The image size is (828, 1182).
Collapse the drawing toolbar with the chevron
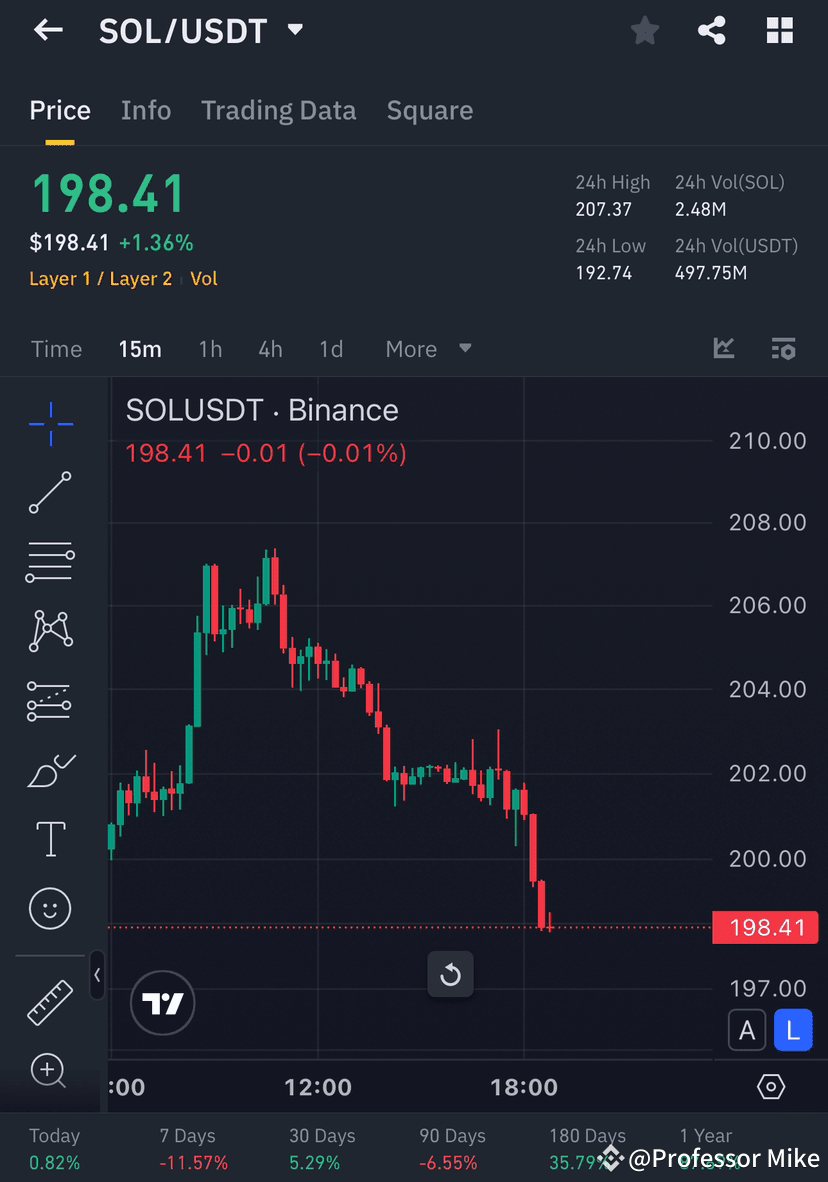pos(97,977)
